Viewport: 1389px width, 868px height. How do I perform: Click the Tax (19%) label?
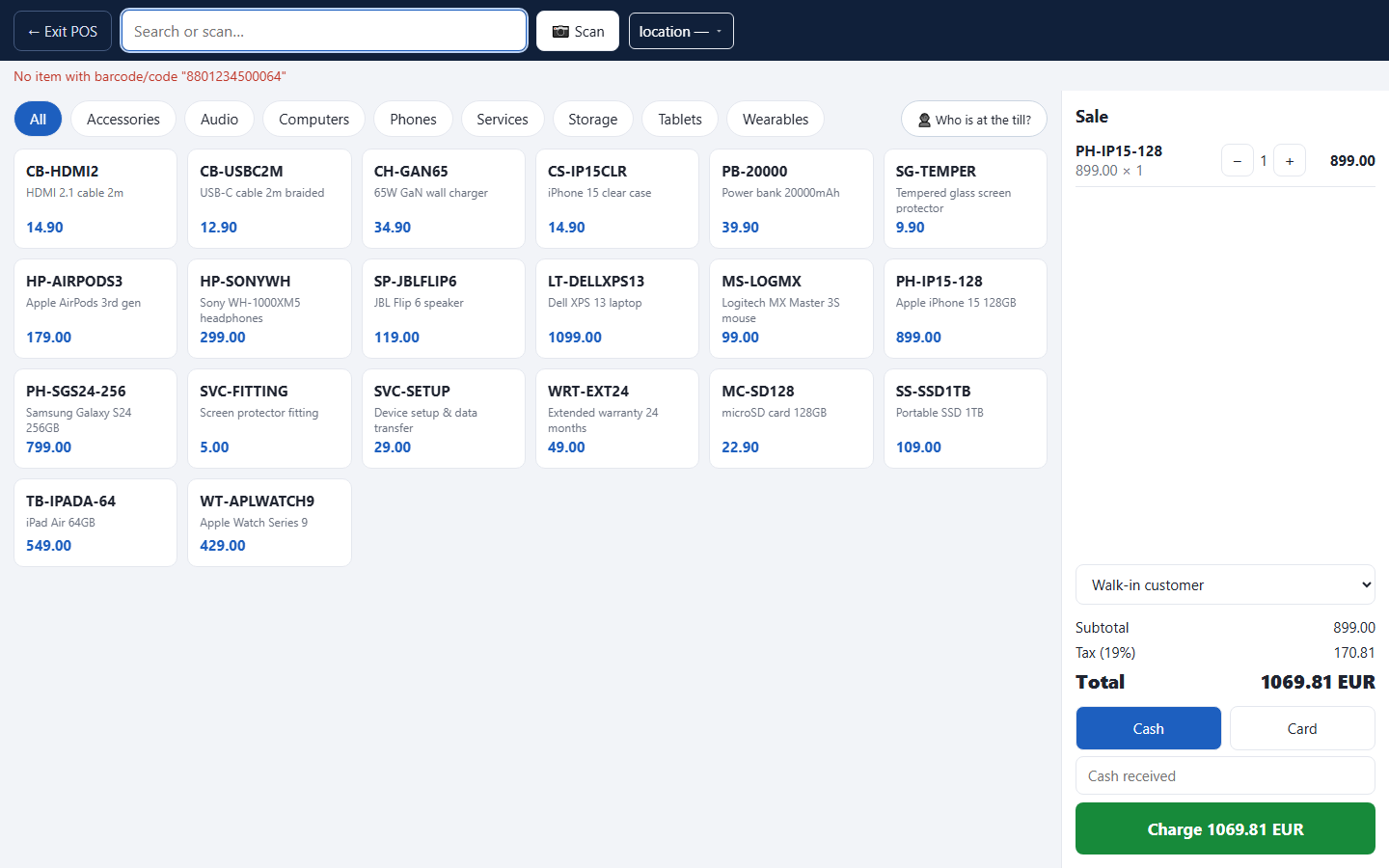(x=1105, y=653)
